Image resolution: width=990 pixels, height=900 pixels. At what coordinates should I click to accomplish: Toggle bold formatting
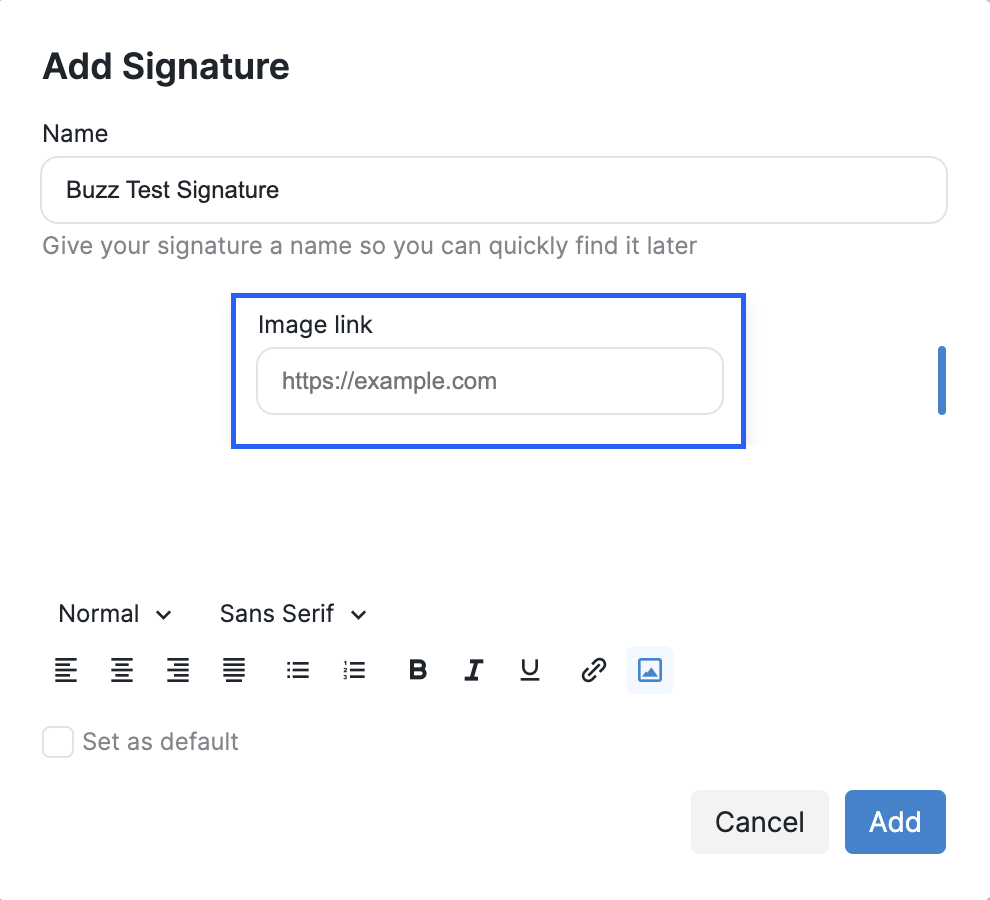[418, 670]
